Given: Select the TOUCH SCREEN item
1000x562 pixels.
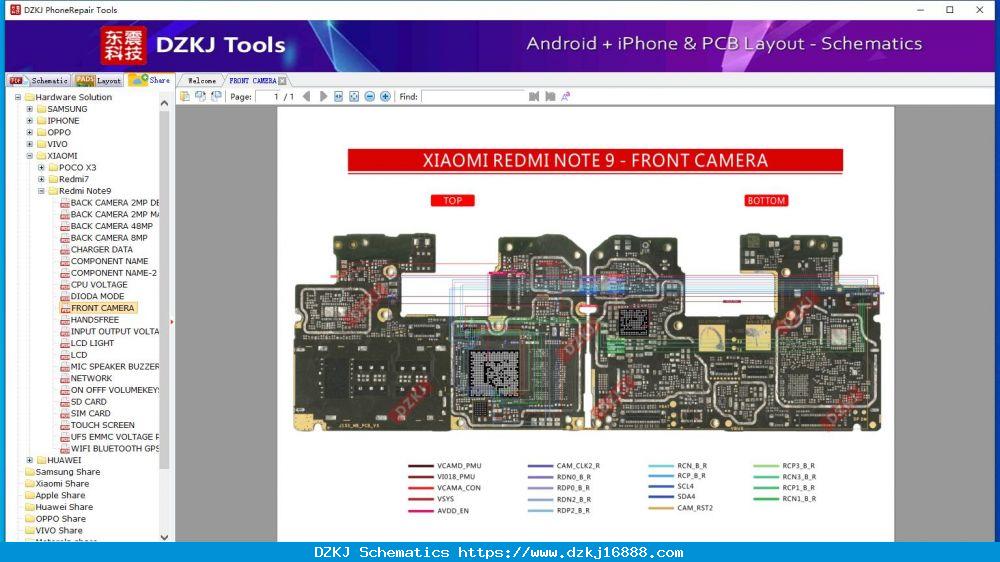Looking at the screenshot, I should [x=102, y=425].
